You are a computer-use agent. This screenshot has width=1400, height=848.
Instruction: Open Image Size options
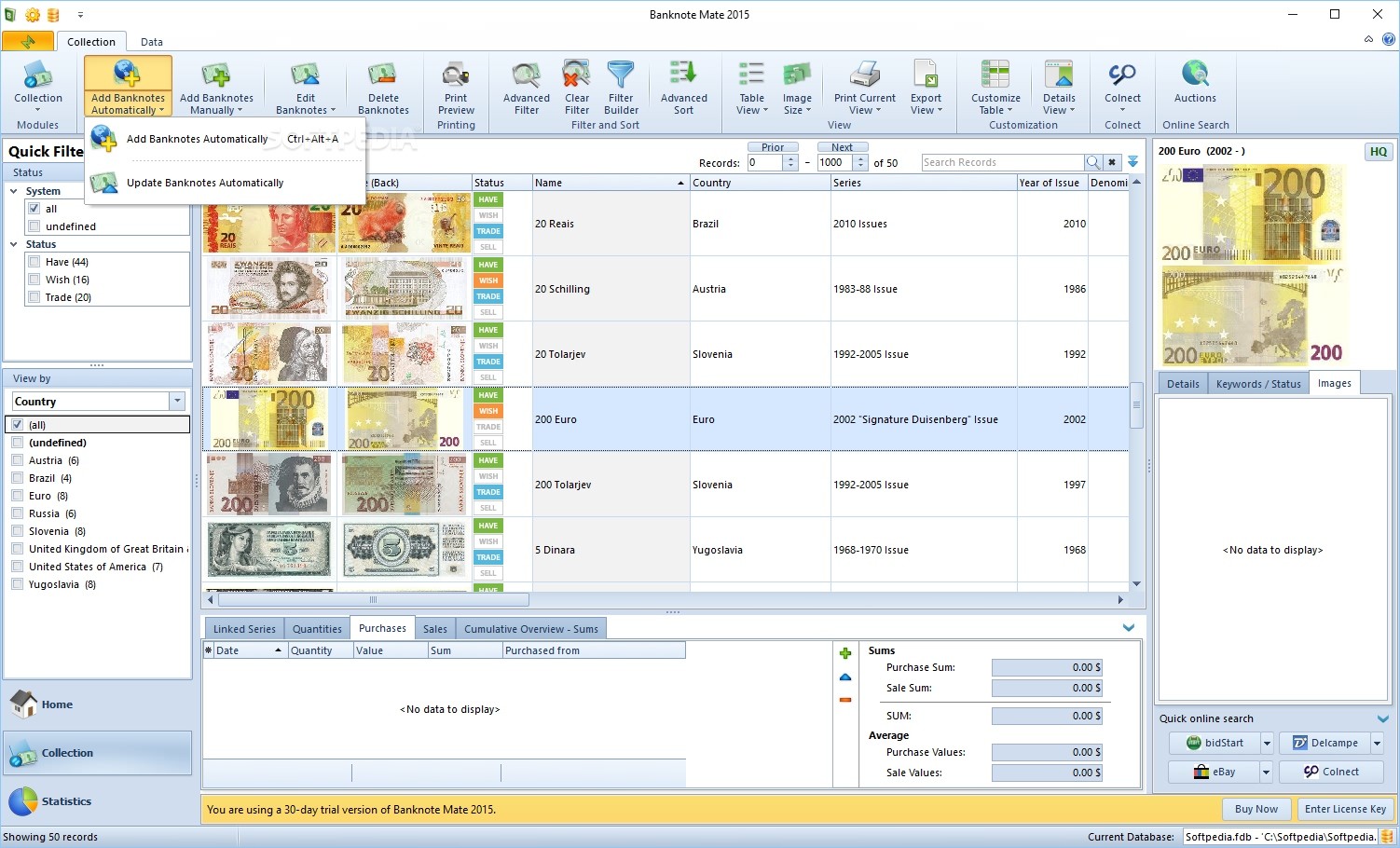797,88
